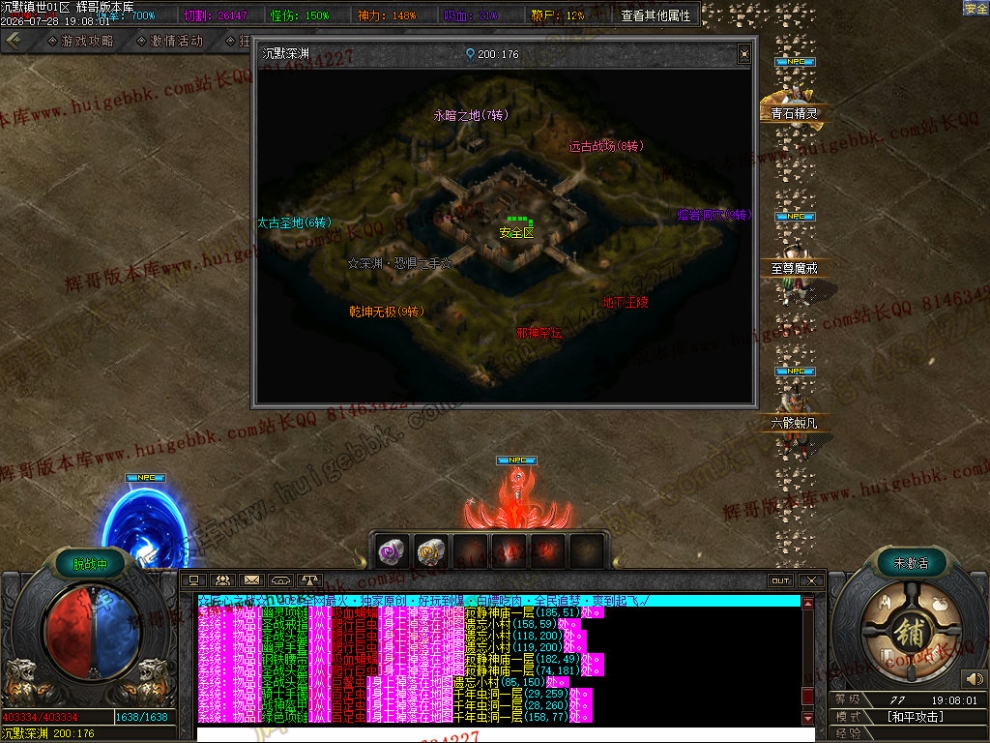Click the 神力: 148% stat

[x=386, y=15]
